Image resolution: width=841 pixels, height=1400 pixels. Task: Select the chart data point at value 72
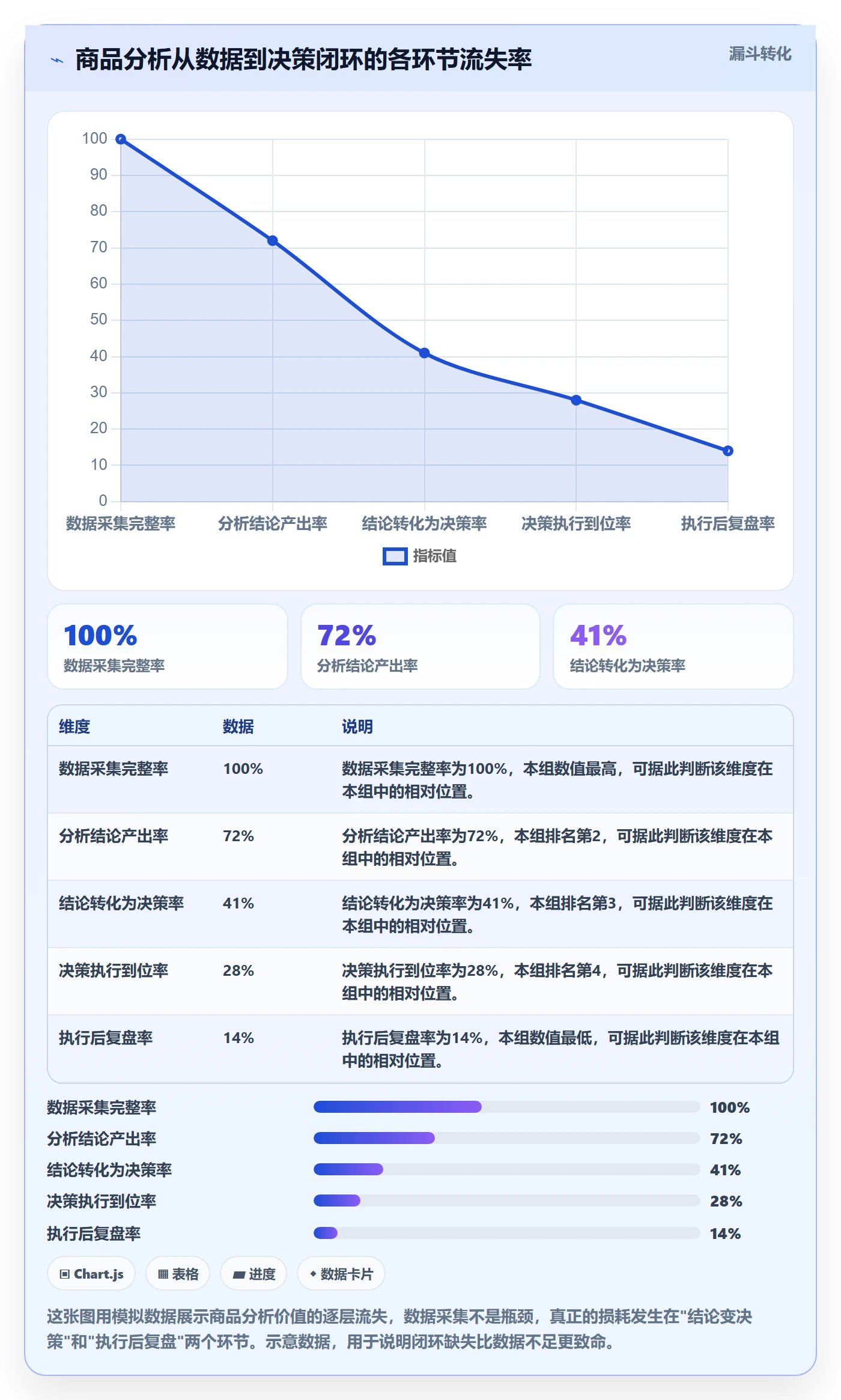tap(273, 241)
